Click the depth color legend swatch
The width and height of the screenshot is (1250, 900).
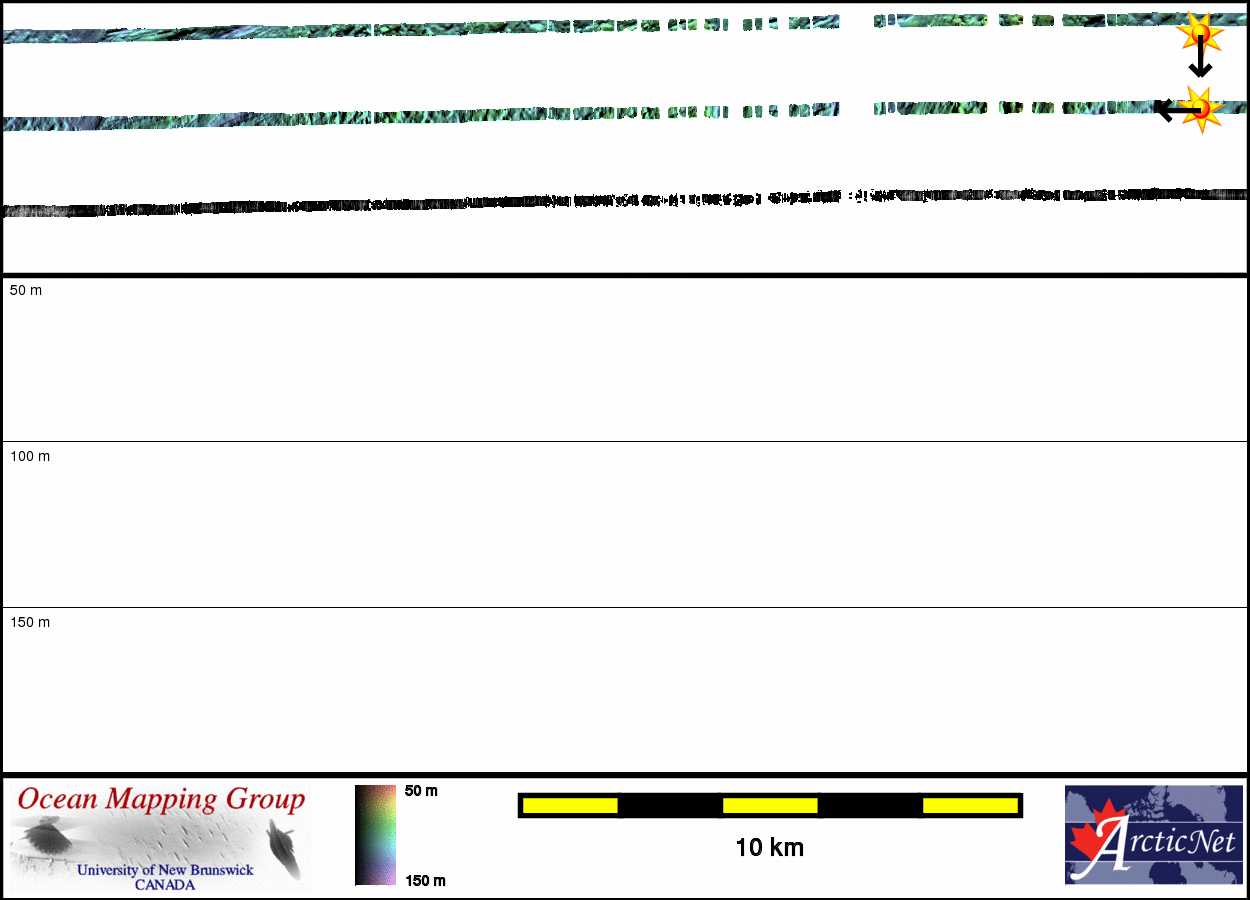[375, 835]
